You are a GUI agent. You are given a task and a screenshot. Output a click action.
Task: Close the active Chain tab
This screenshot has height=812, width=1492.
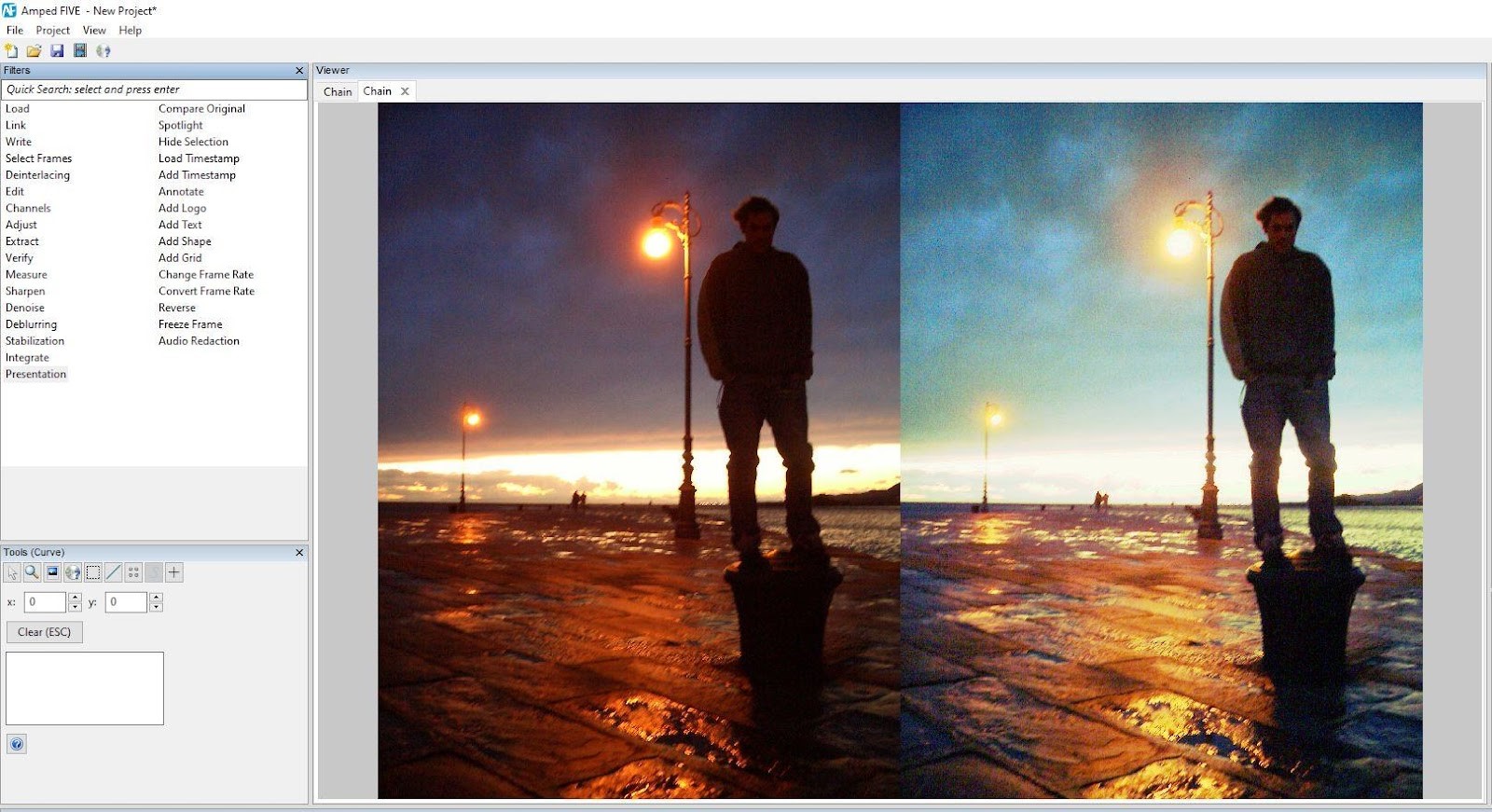[x=405, y=91]
